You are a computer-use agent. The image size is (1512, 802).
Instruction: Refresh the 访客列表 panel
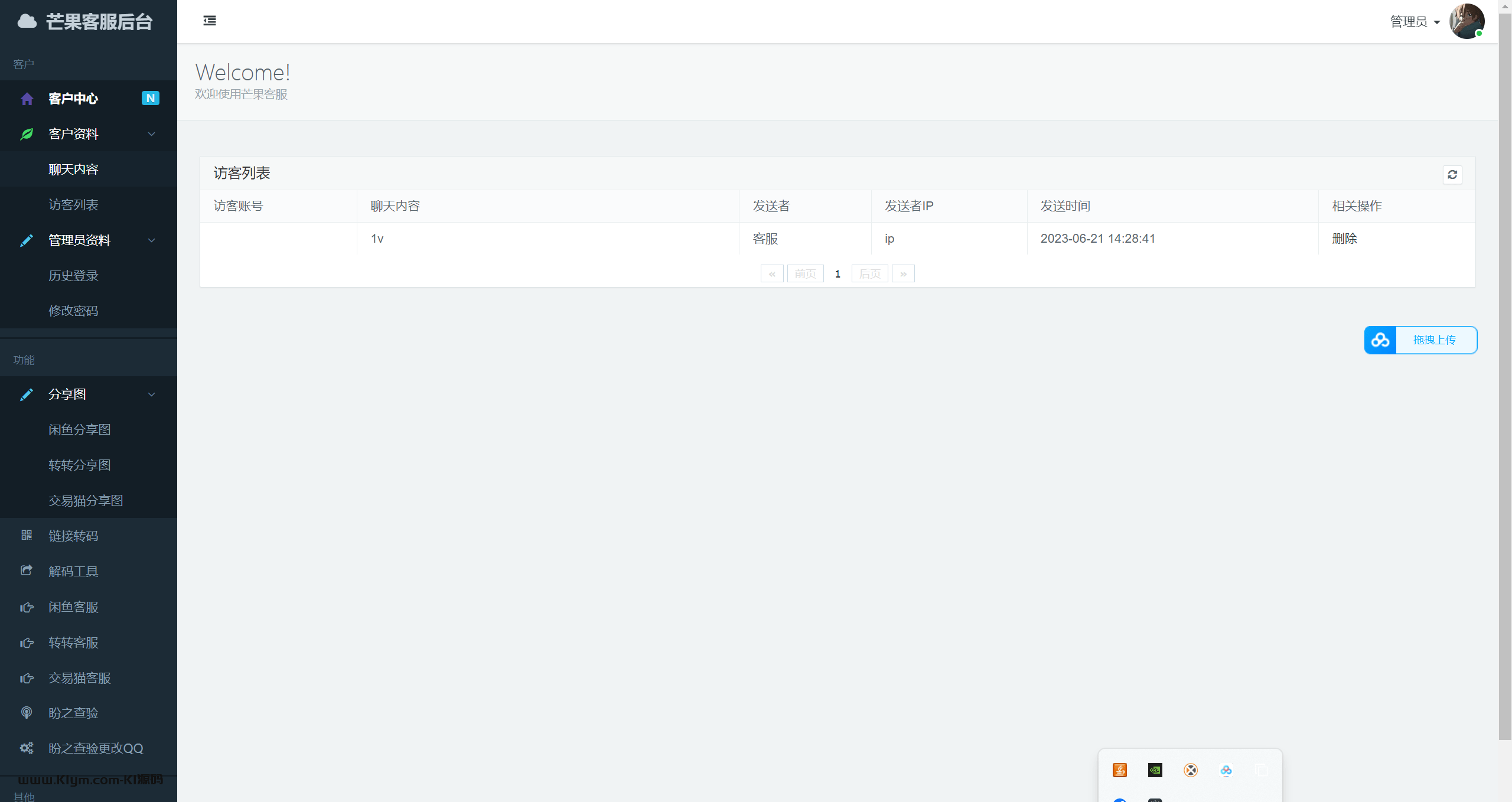1452,175
